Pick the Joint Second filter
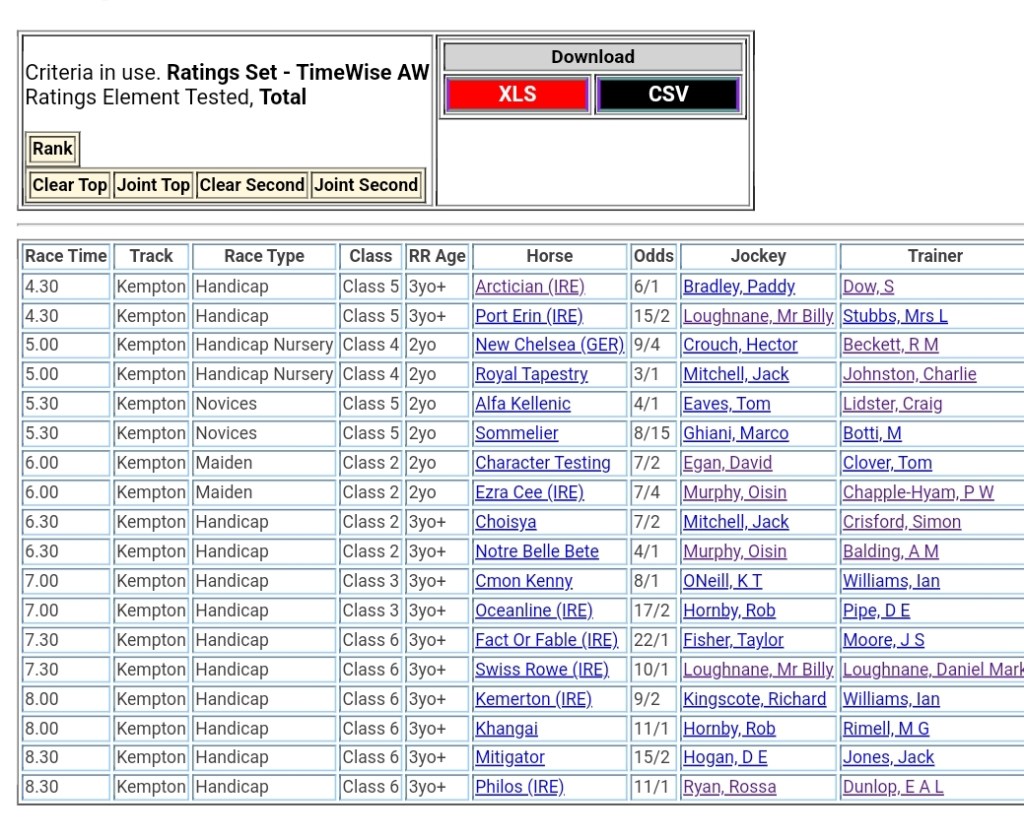Viewport: 1024px width, 837px height. click(366, 185)
